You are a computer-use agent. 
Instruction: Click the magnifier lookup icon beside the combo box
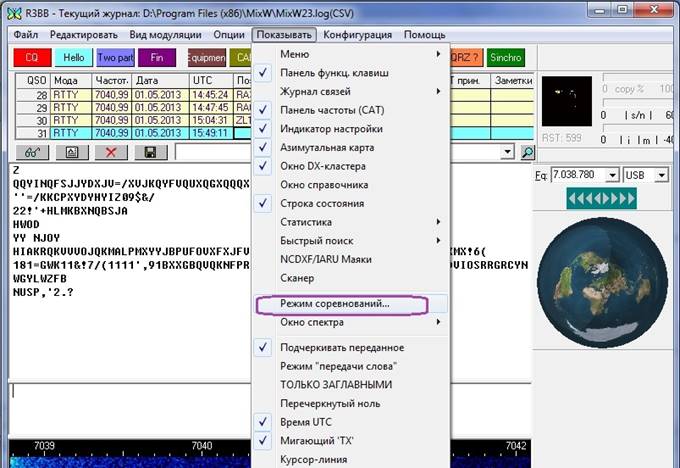pos(528,152)
